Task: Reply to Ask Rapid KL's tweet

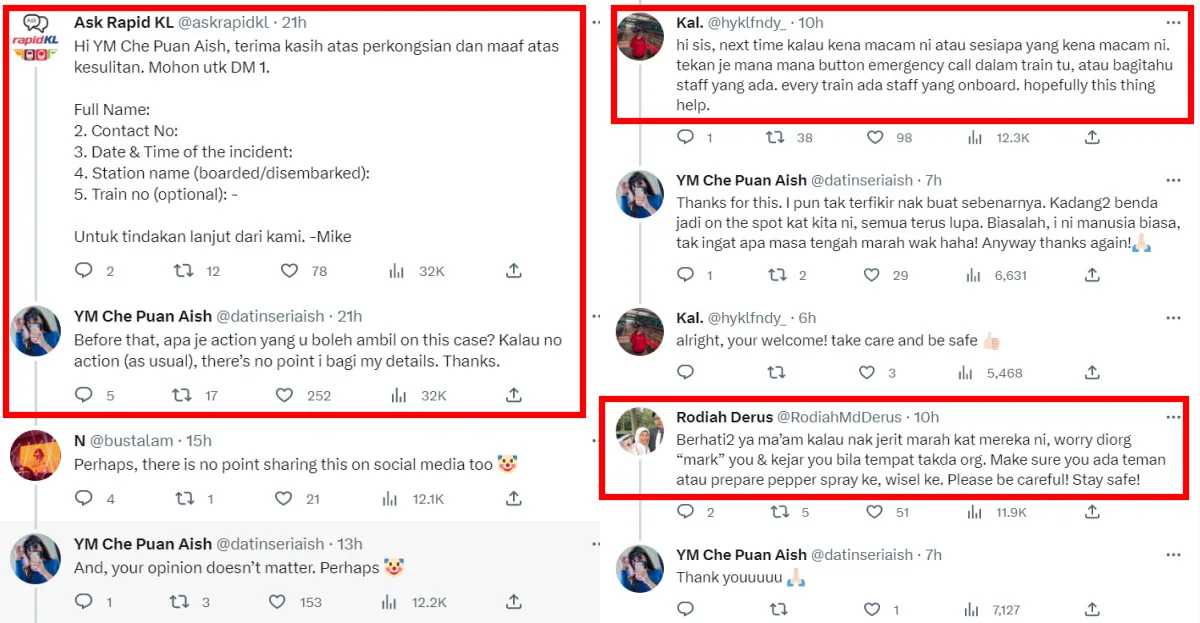Action: pyautogui.click(x=84, y=271)
